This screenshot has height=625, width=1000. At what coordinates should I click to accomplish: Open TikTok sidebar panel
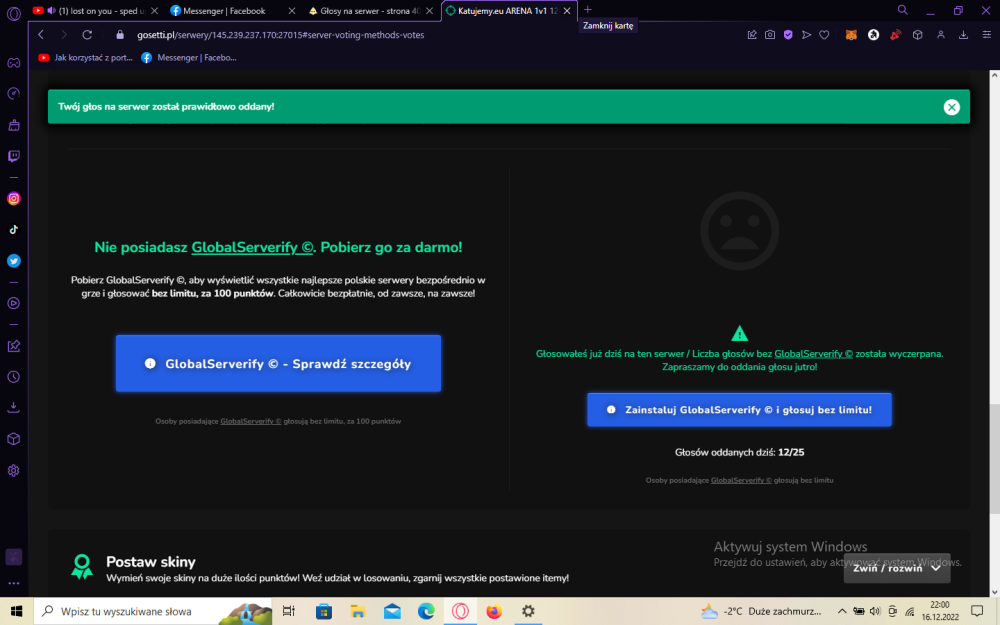(x=13, y=230)
